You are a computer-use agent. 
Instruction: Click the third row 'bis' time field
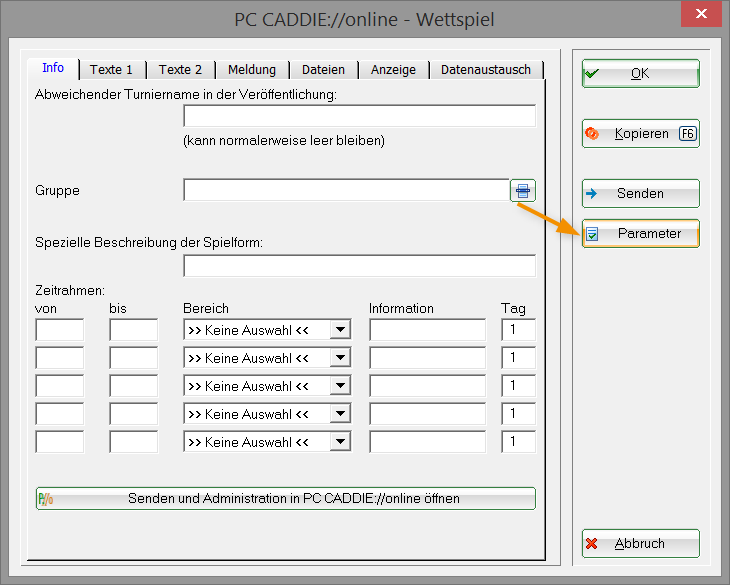click(x=134, y=386)
